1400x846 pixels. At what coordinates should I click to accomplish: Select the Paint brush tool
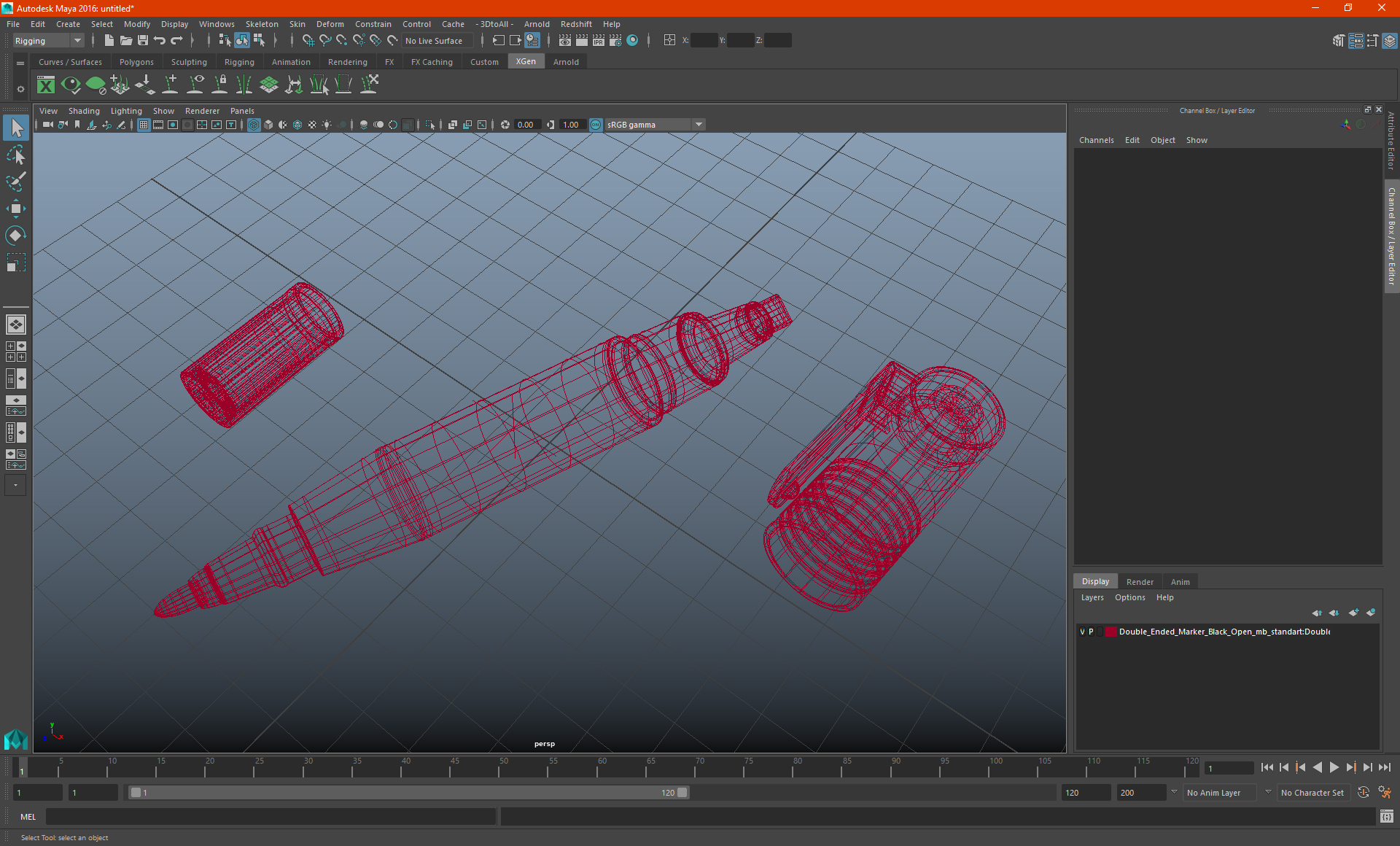click(x=16, y=182)
